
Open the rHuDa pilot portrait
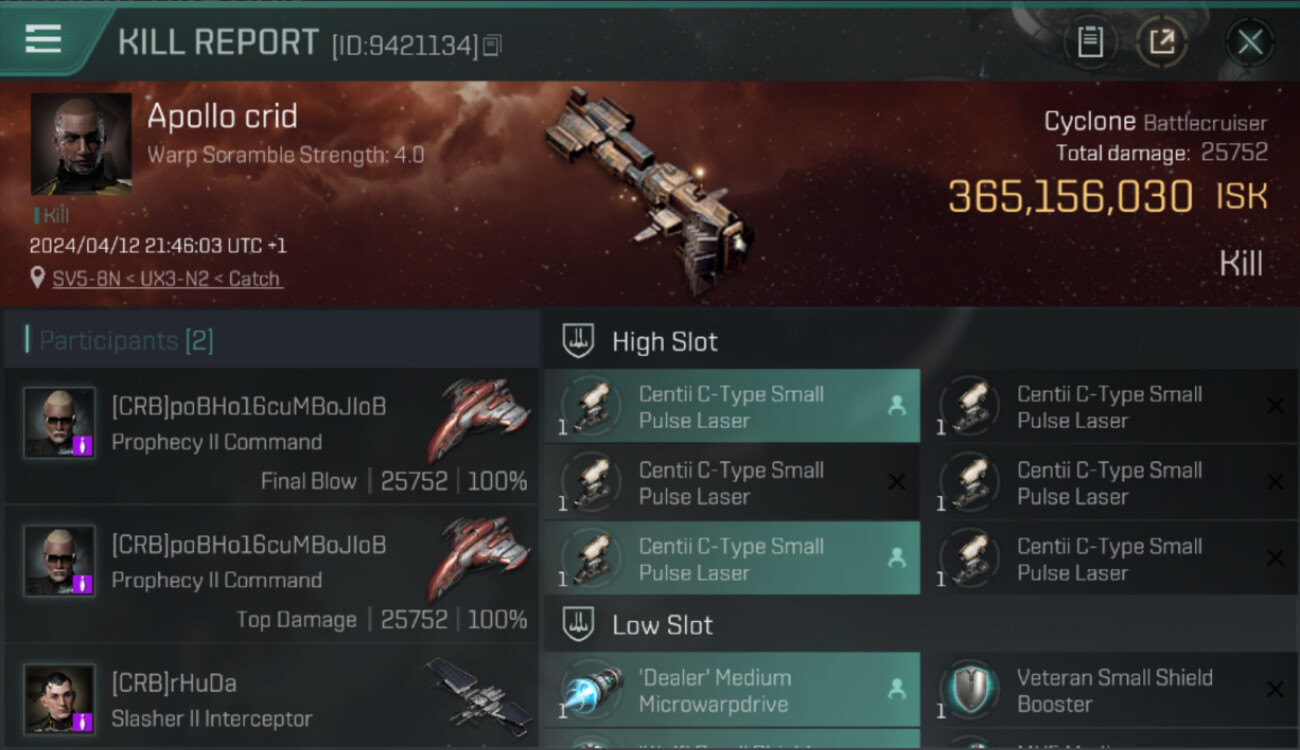pyautogui.click(x=60, y=699)
